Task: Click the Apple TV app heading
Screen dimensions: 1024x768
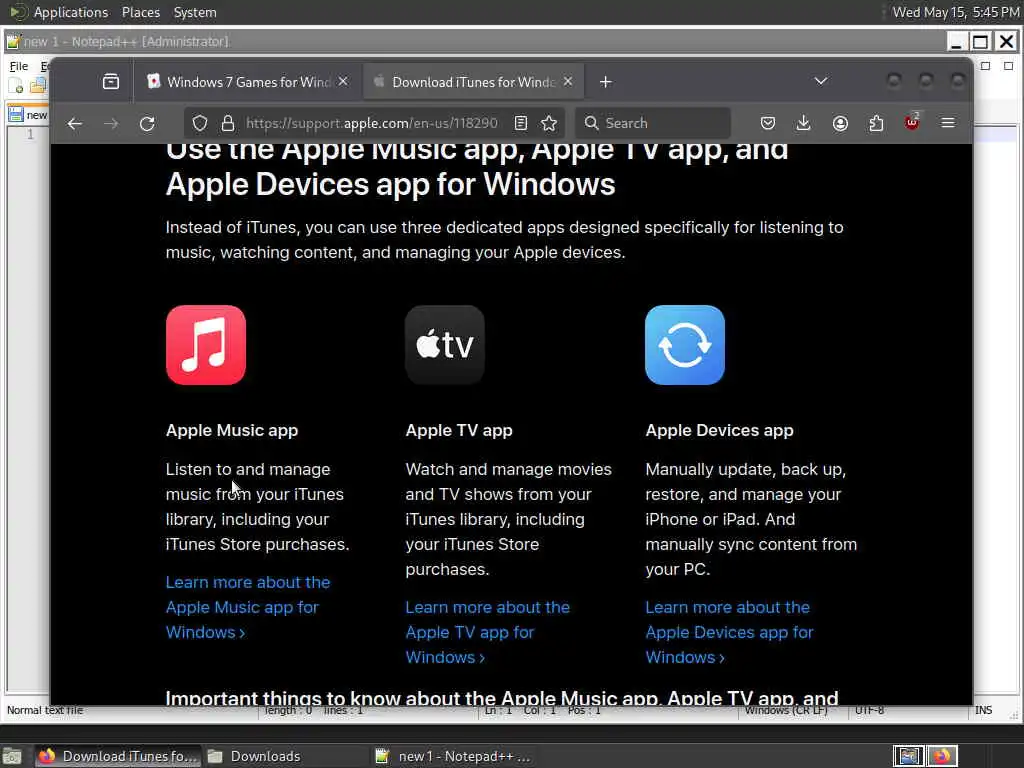Action: [x=459, y=430]
